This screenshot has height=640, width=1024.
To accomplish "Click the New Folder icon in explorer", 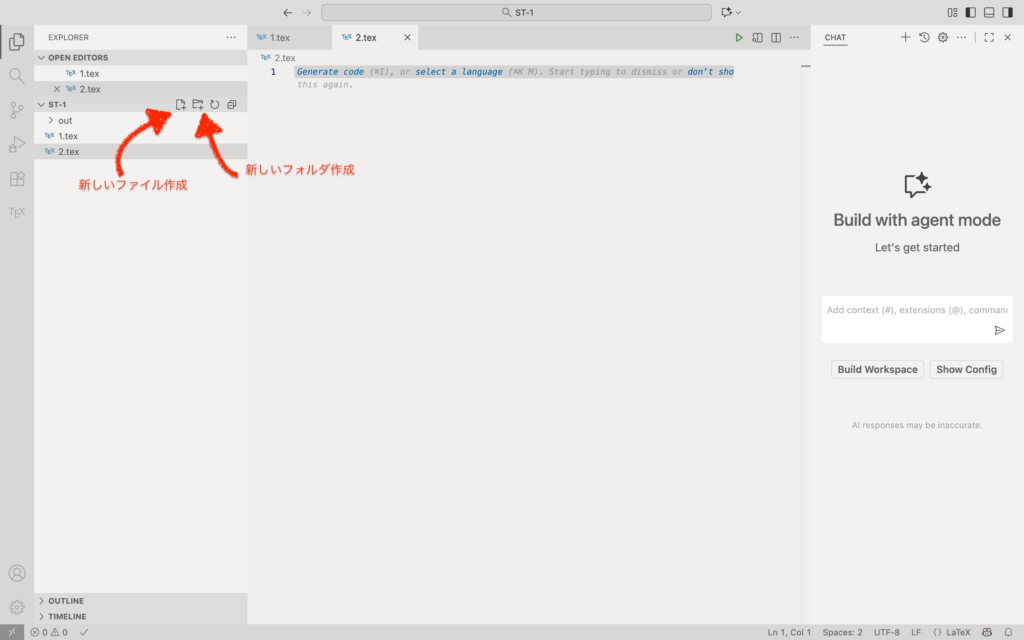I will click(198, 105).
